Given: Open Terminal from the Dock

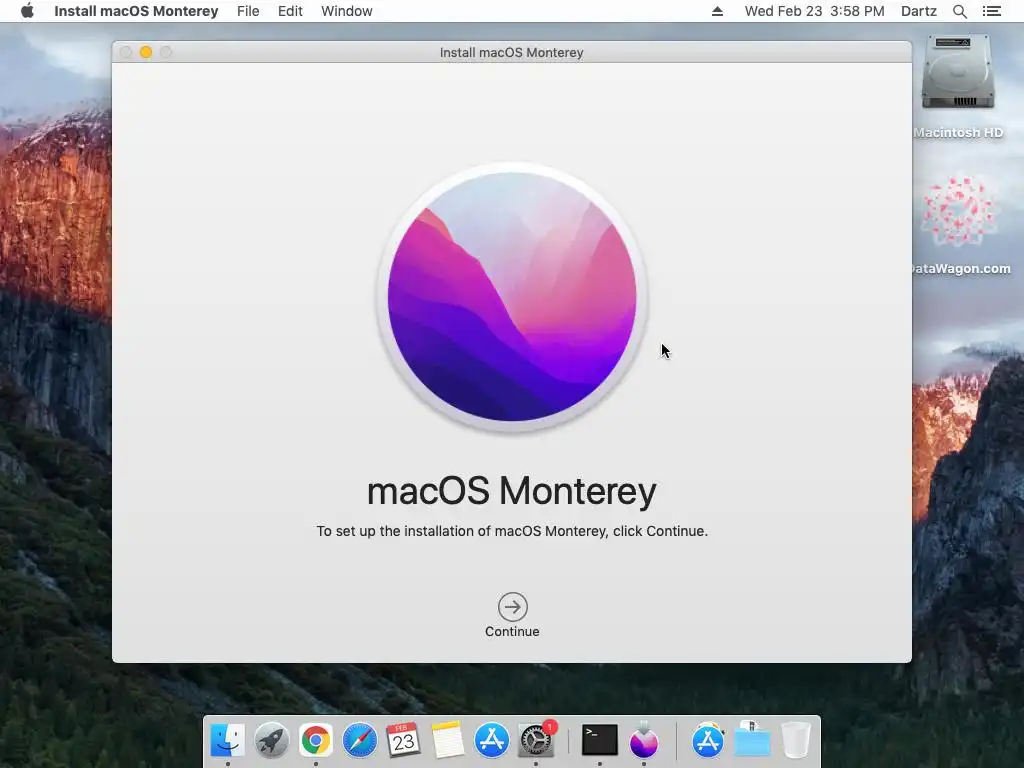Looking at the screenshot, I should pos(600,741).
